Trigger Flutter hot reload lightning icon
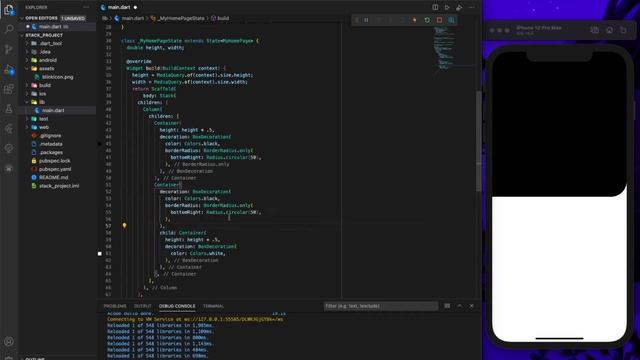 pyautogui.click(x=415, y=20)
